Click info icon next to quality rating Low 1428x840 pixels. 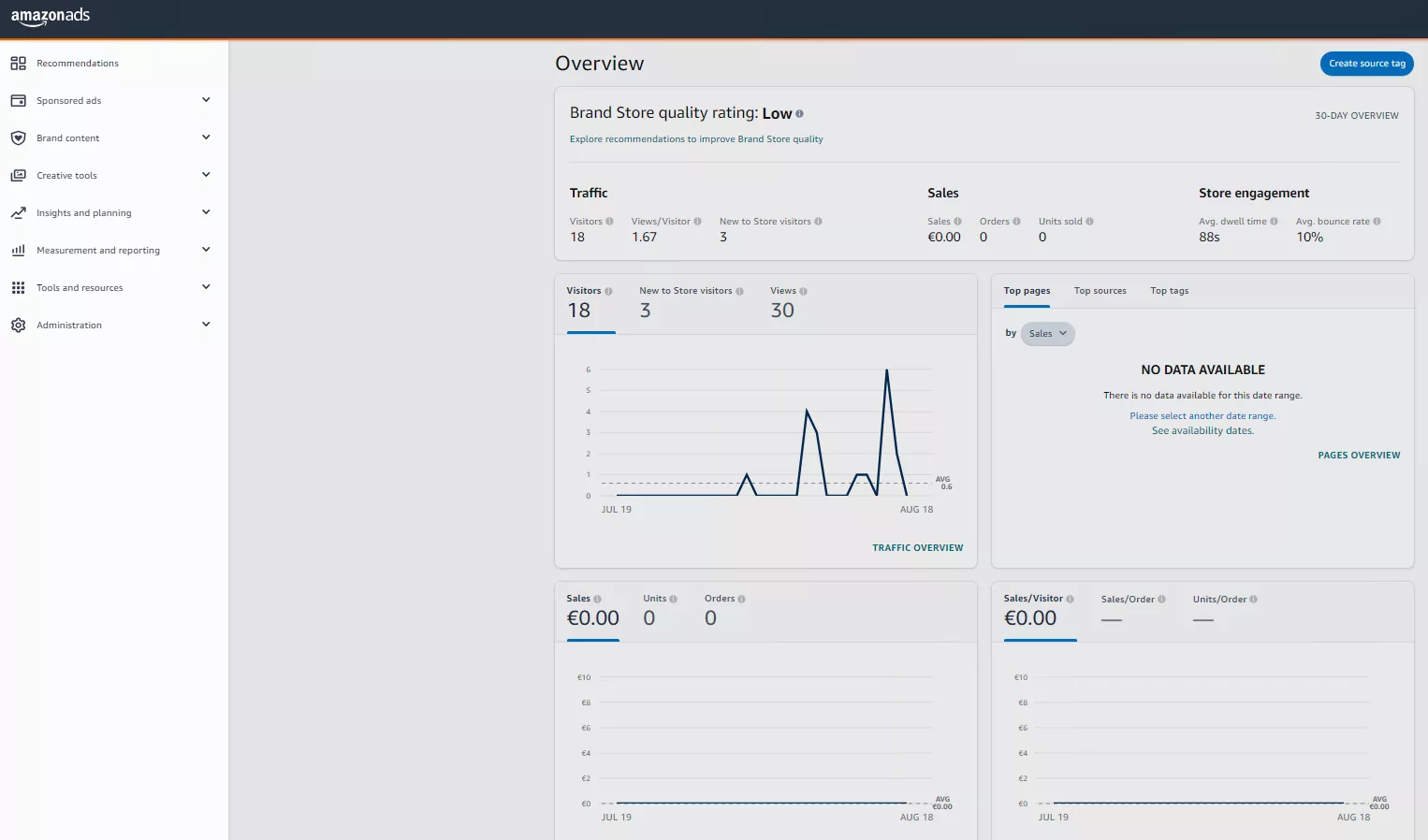click(x=799, y=113)
